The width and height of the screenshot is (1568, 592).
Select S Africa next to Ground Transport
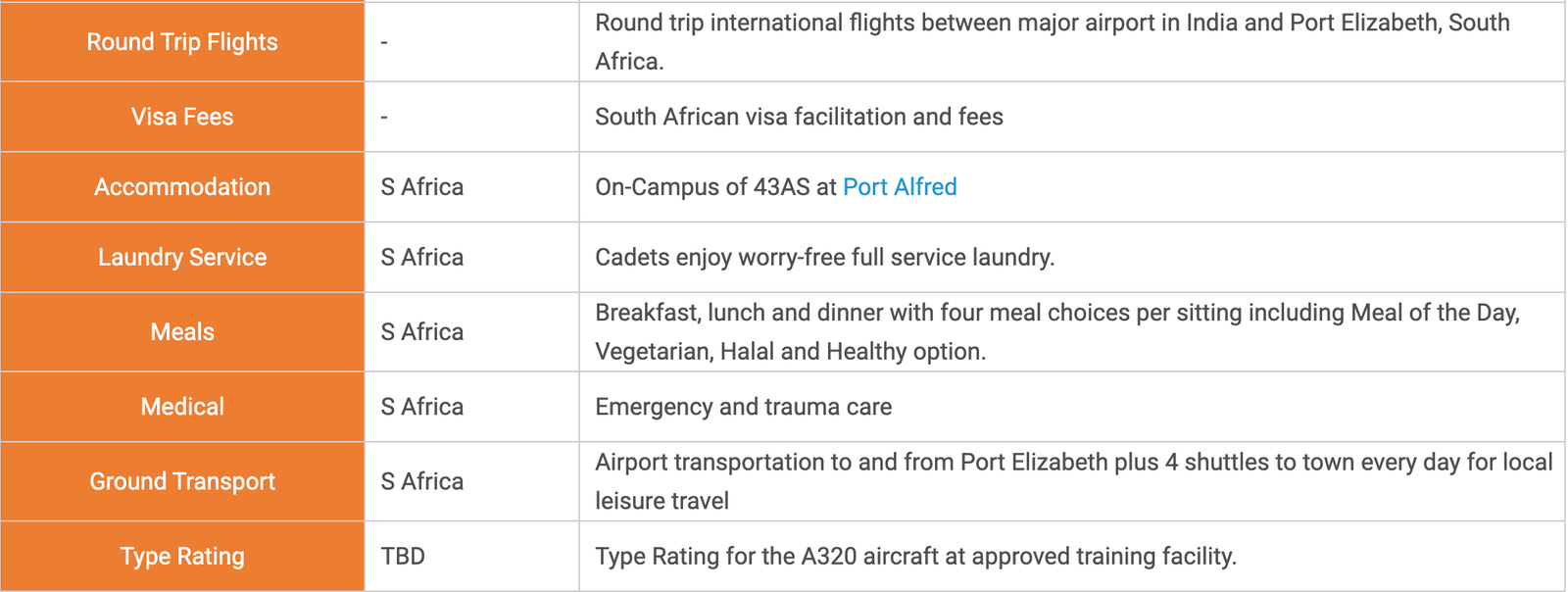[422, 481]
